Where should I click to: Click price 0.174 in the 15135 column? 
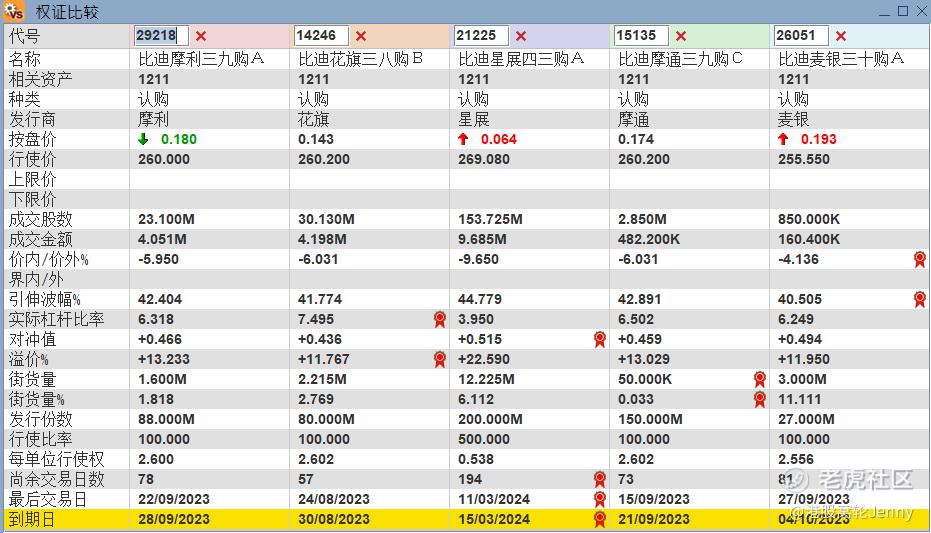coord(636,139)
